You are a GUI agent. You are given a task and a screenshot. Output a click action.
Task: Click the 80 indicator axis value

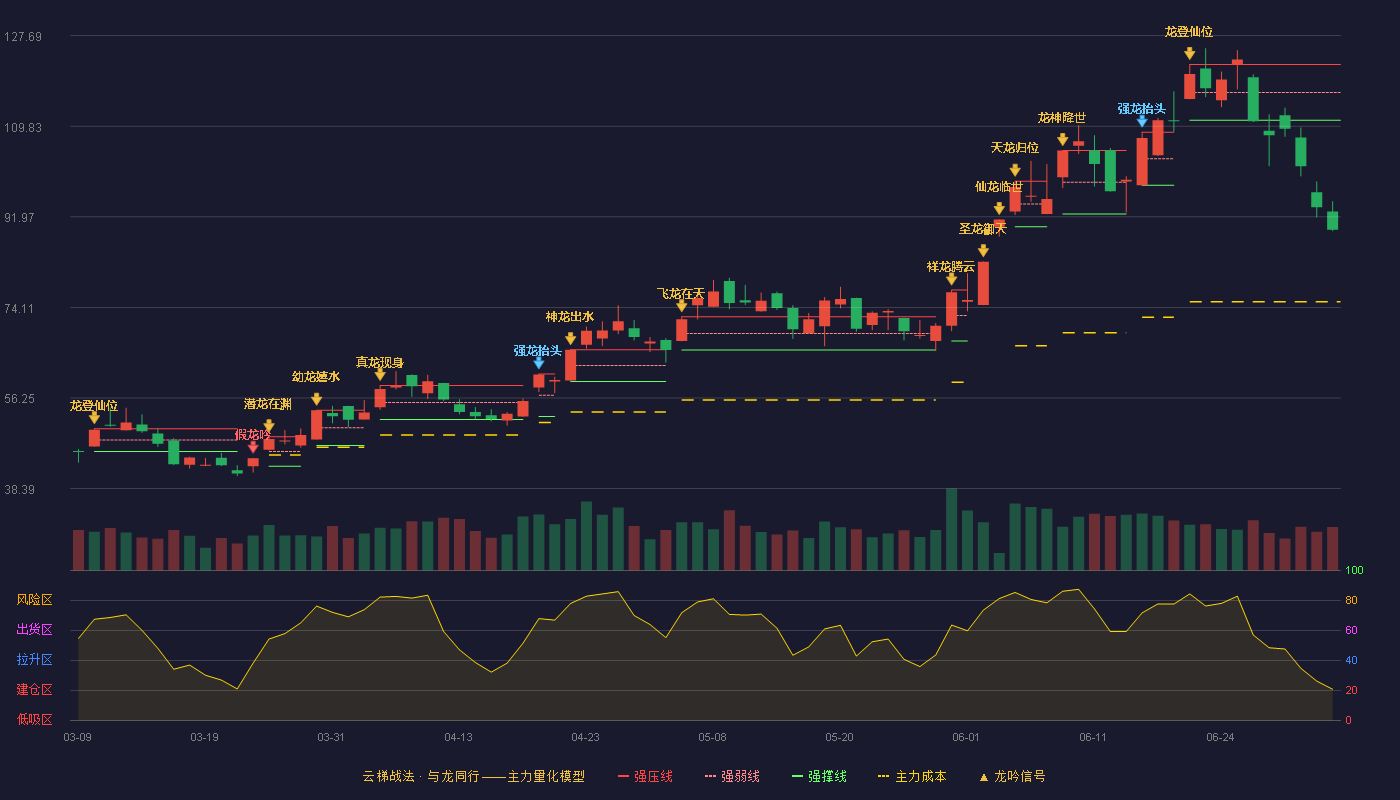click(x=1350, y=601)
